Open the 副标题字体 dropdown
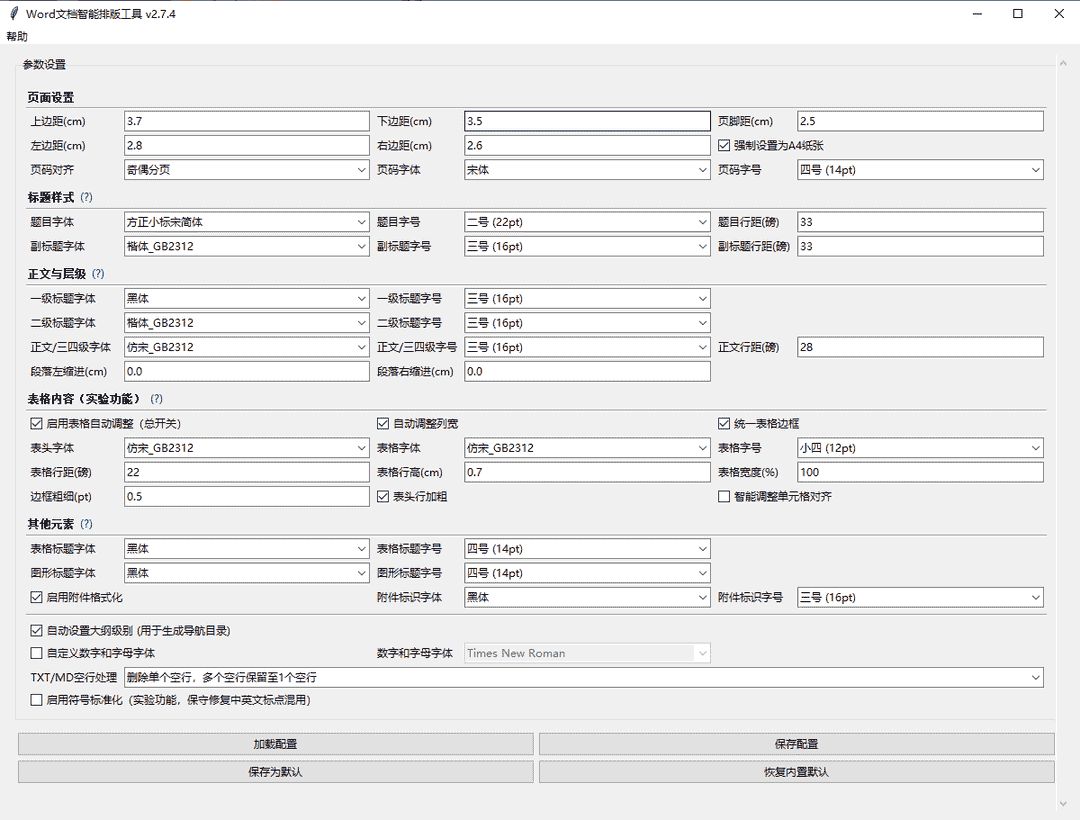Screen dimensions: 1080x820 [247, 246]
